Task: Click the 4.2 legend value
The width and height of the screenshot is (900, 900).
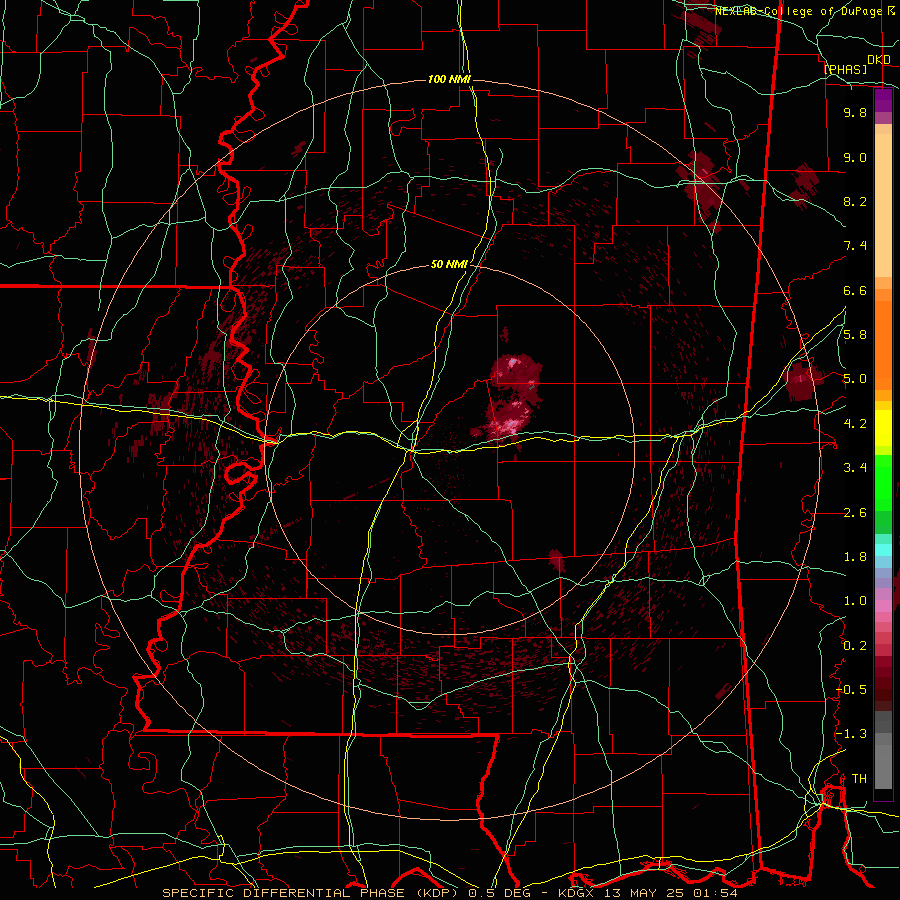Action: 855,424
